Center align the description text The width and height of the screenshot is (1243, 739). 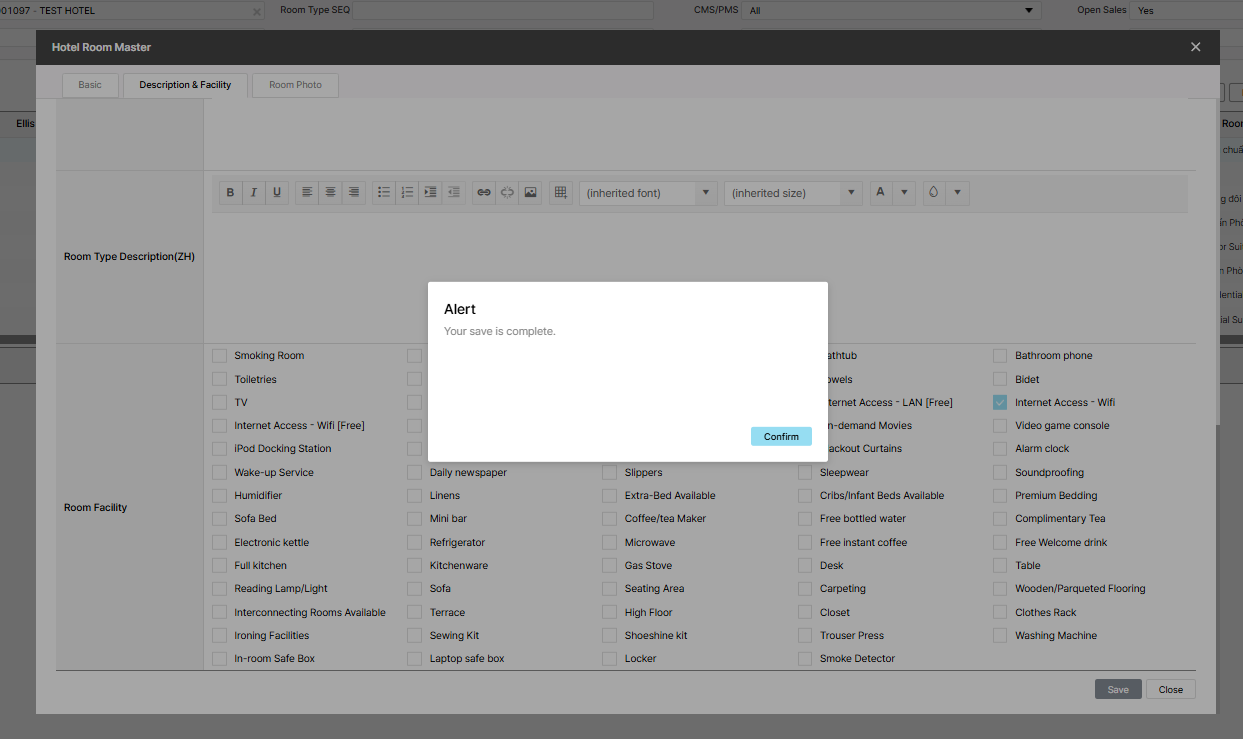point(330,193)
